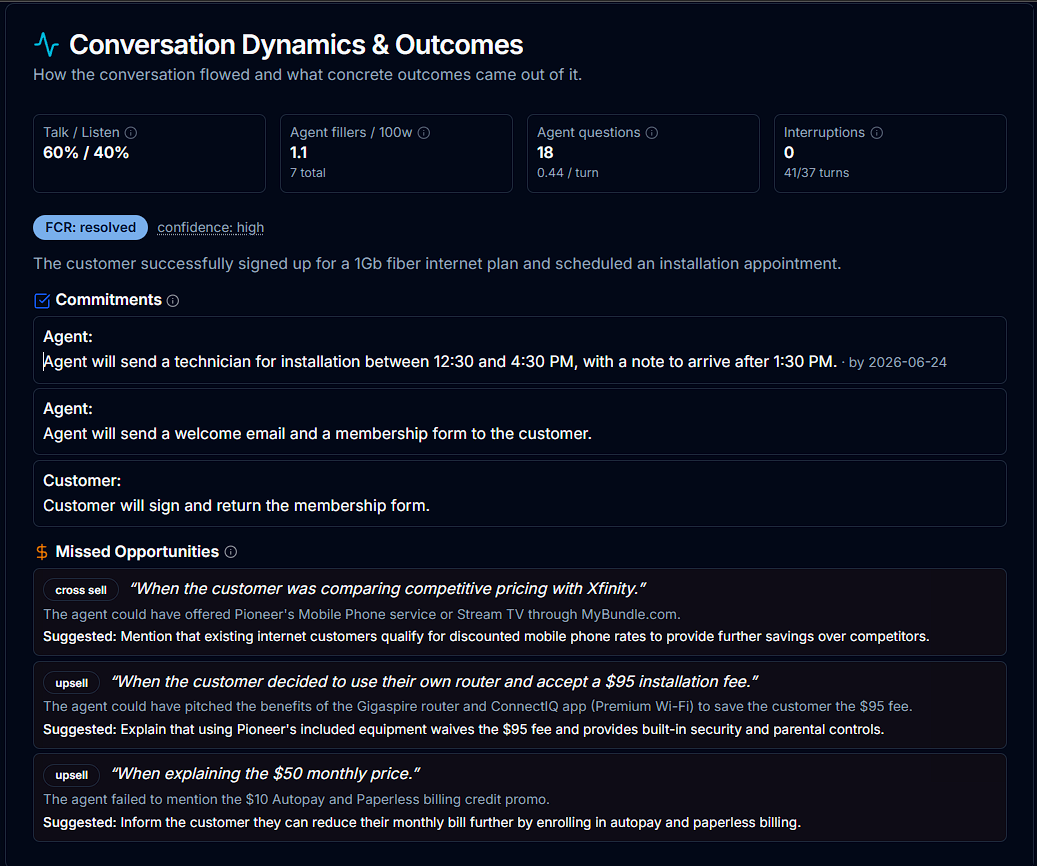Click the upsell tag on $50 monthly price
The height and width of the screenshot is (866, 1037).
coord(71,775)
